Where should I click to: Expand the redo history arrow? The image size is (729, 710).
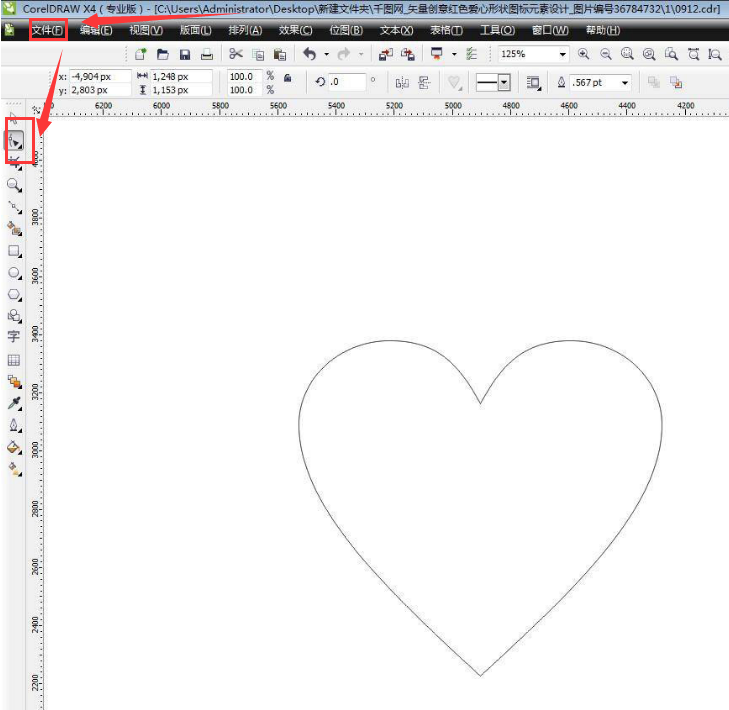361,54
